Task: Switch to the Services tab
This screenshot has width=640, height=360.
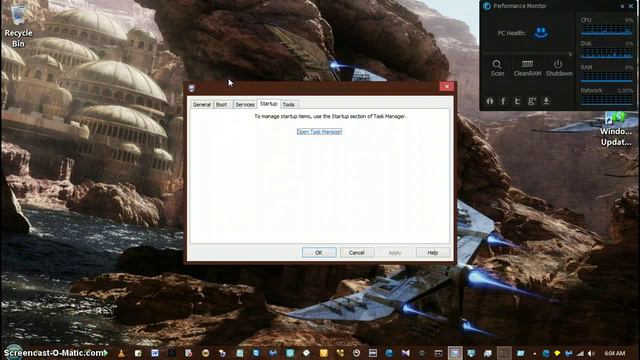Action: click(245, 104)
